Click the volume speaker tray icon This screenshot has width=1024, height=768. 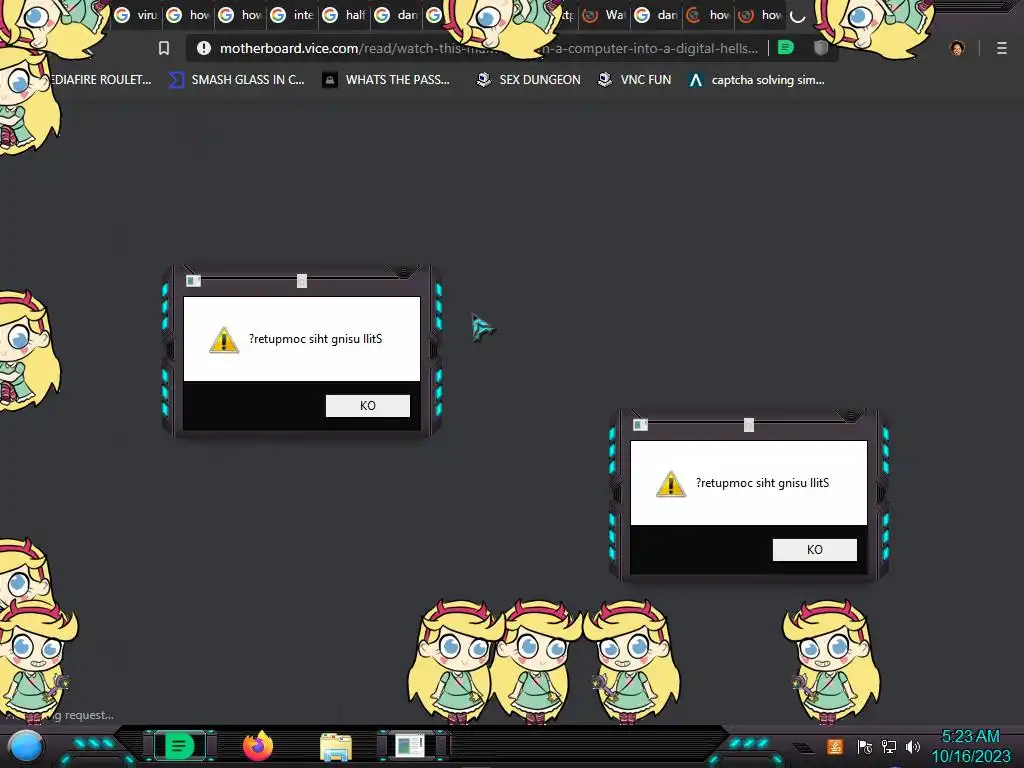[913, 746]
